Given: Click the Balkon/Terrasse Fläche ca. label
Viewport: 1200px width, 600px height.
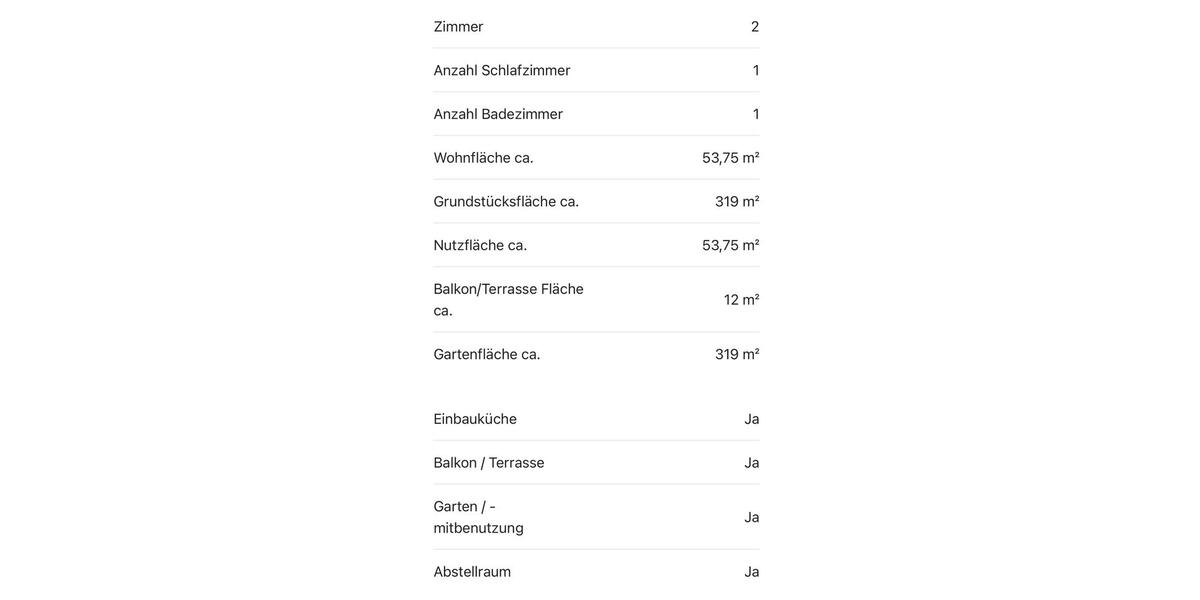Looking at the screenshot, I should tap(508, 299).
